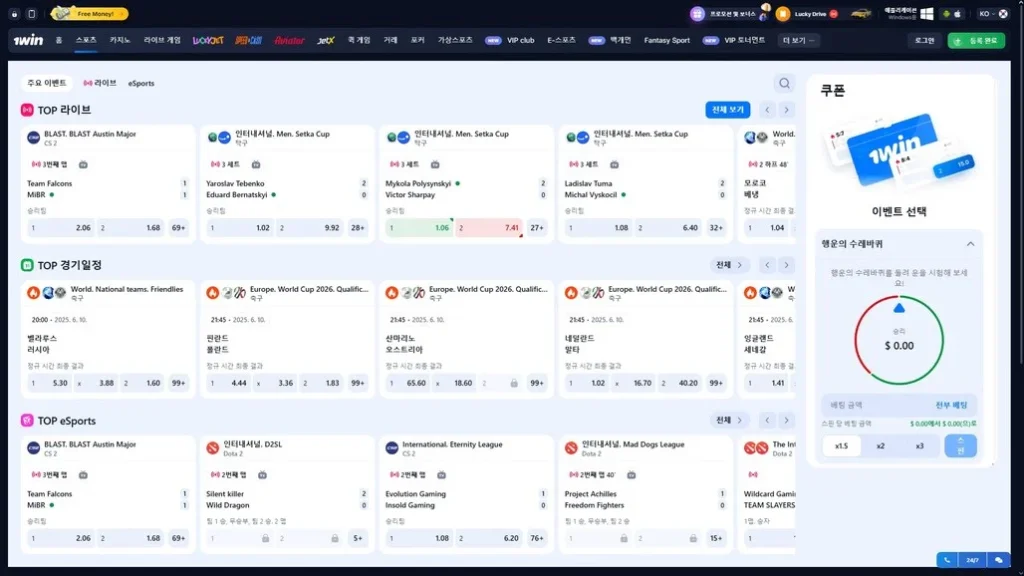Click the blue 전체 보기 button
Screen dimensions: 1024x576
tap(727, 110)
